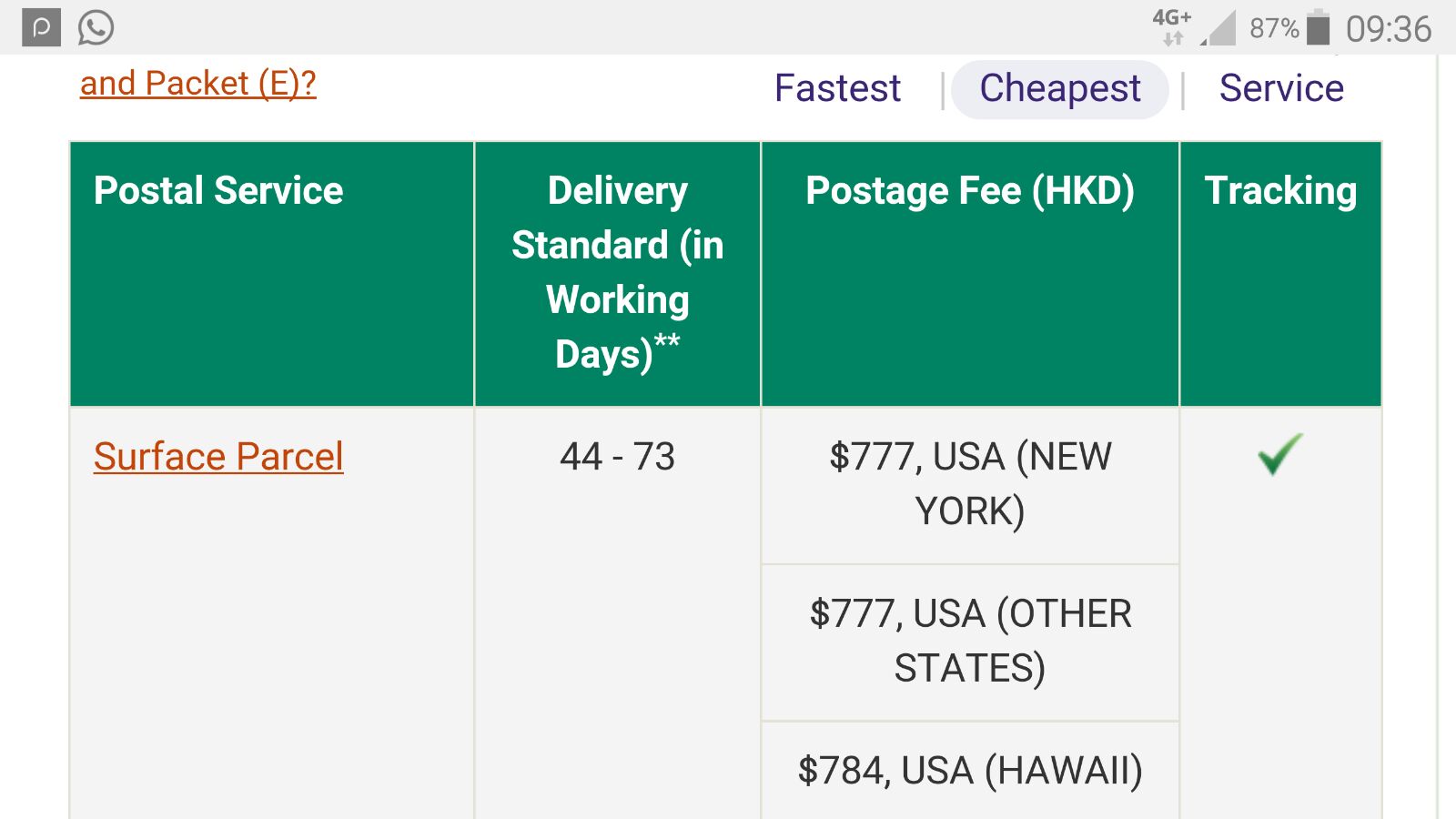1456x819 pixels.
Task: Tap the Delivery Standard column header
Action: tap(617, 272)
